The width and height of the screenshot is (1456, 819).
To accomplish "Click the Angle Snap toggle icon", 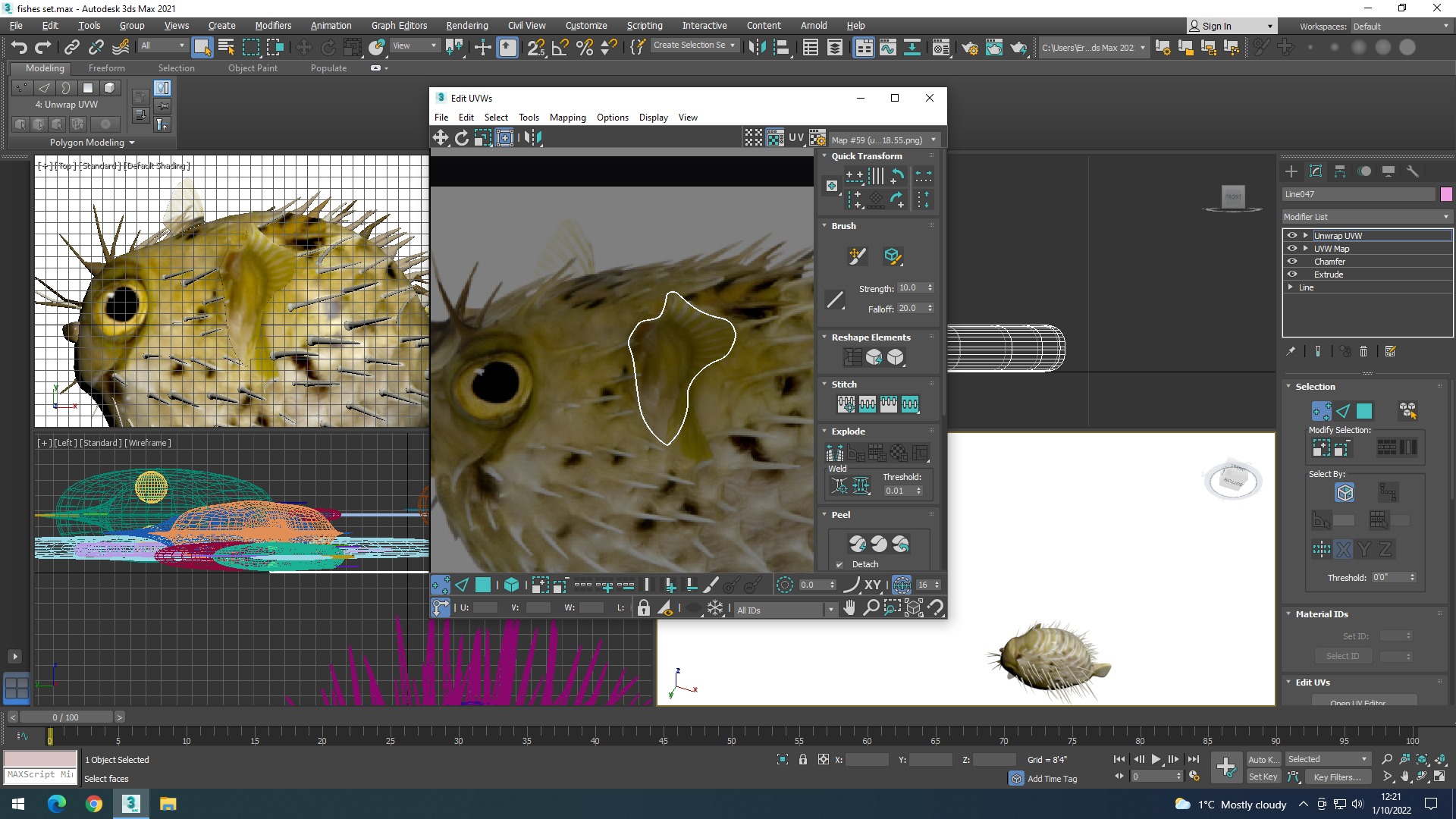I will click(560, 47).
